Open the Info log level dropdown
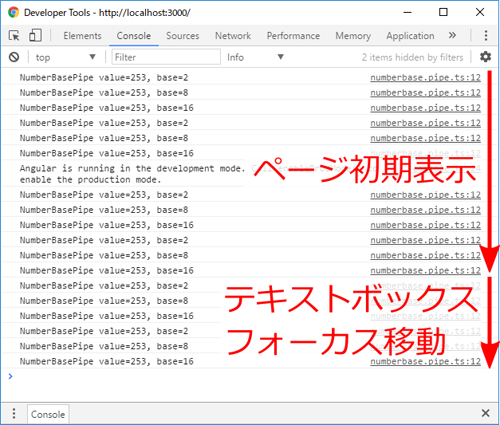This screenshot has width=500, height=425. (x=255, y=57)
